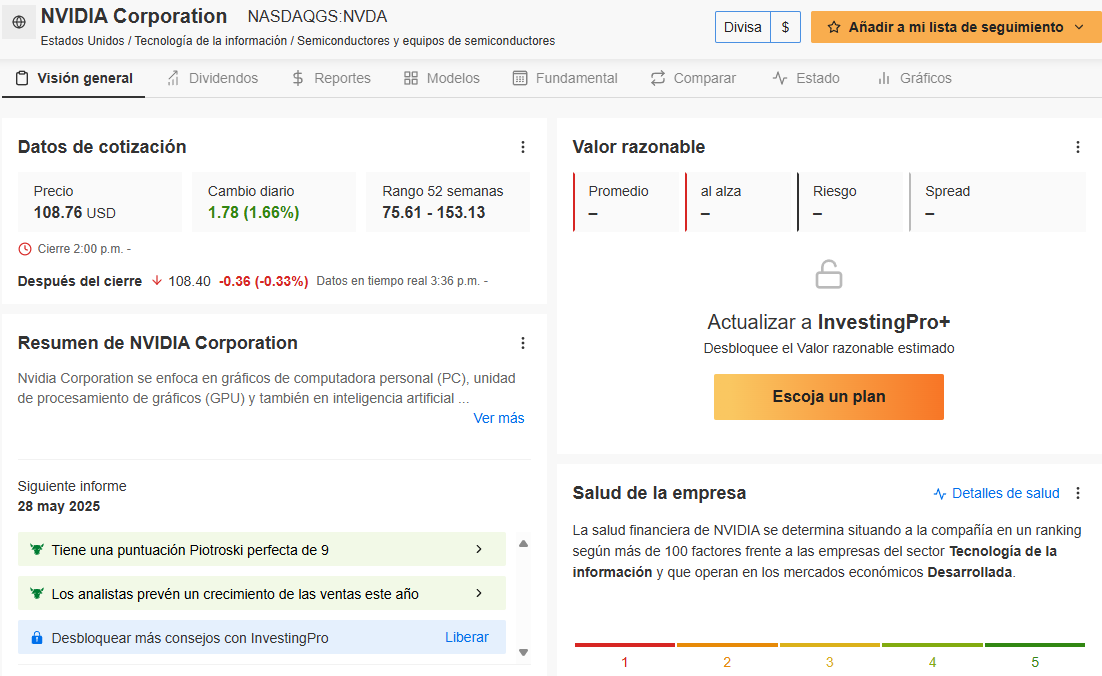Image resolution: width=1102 pixels, height=676 pixels.
Task: Switch to the Comparar tab
Action: pyautogui.click(x=693, y=78)
